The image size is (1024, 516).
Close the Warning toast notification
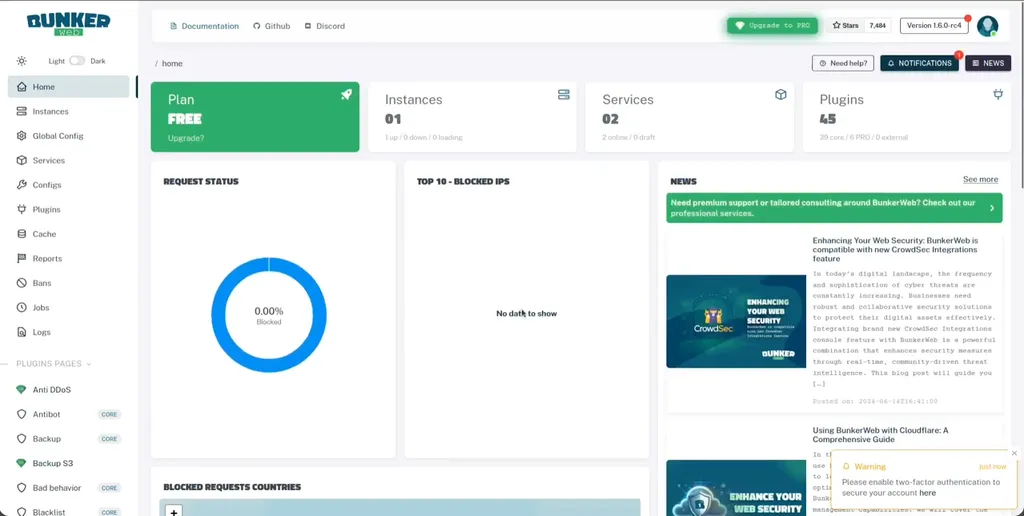click(1014, 453)
